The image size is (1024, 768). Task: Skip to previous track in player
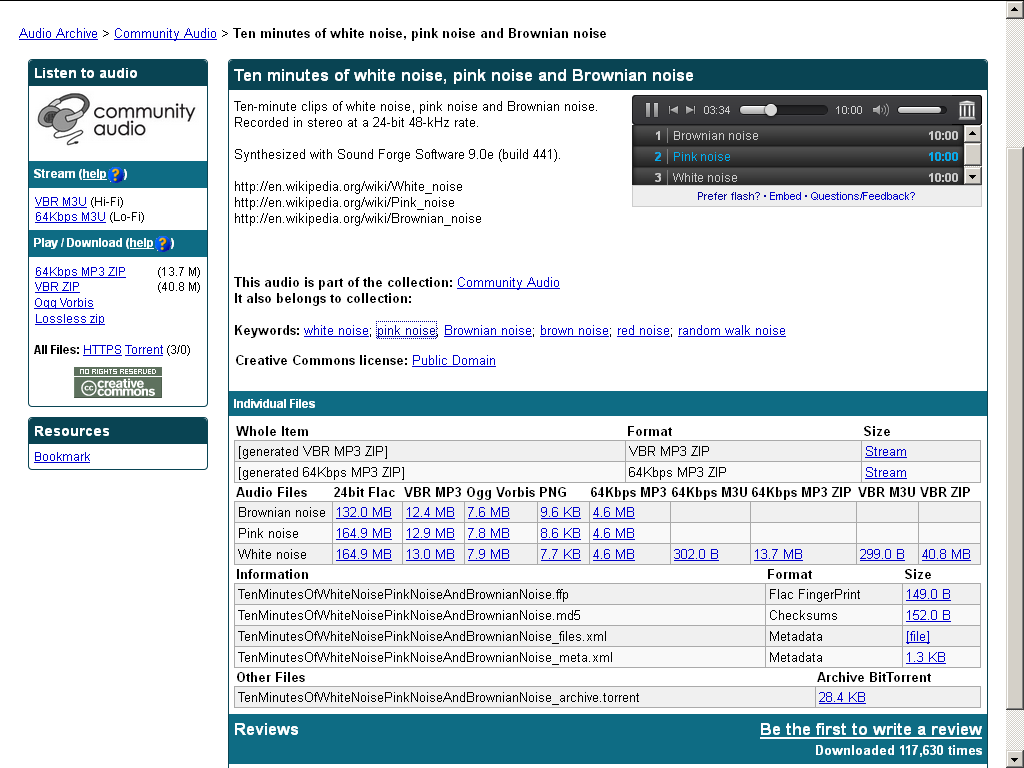(x=673, y=110)
